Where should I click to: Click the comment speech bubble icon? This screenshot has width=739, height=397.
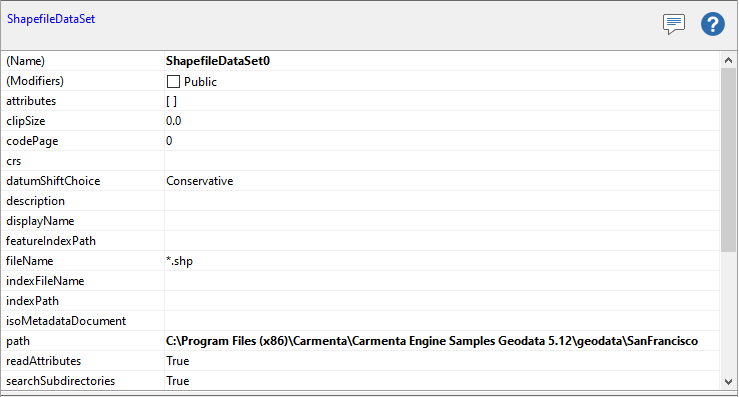coord(673,24)
